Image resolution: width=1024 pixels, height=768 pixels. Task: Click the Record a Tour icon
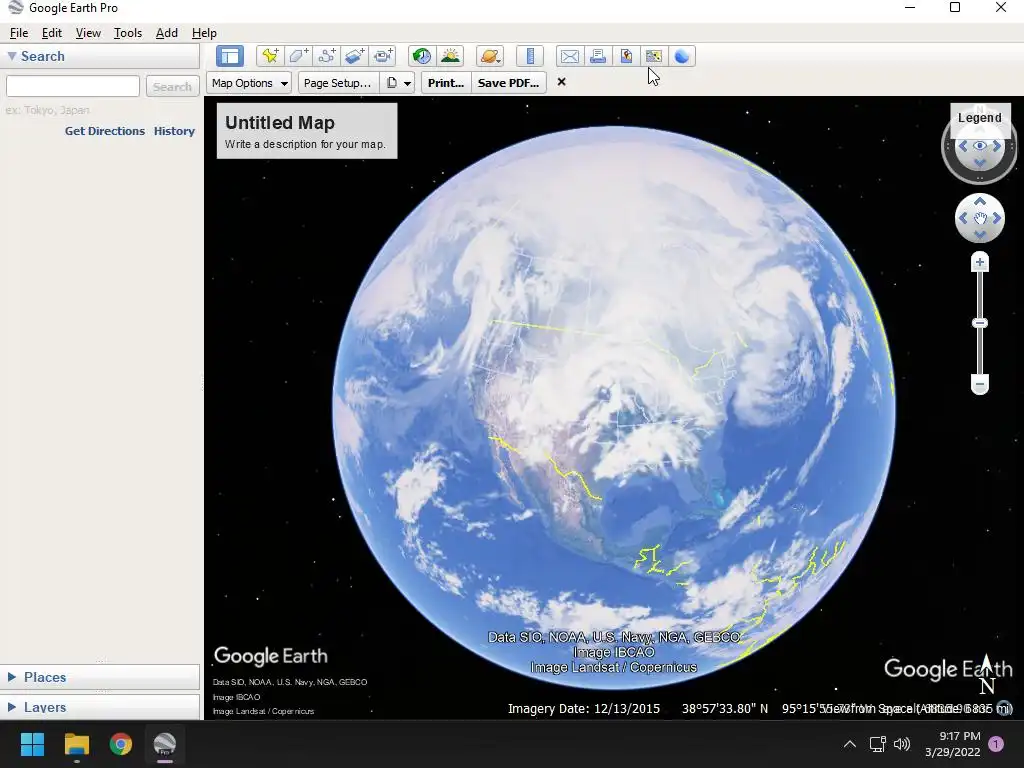(383, 56)
